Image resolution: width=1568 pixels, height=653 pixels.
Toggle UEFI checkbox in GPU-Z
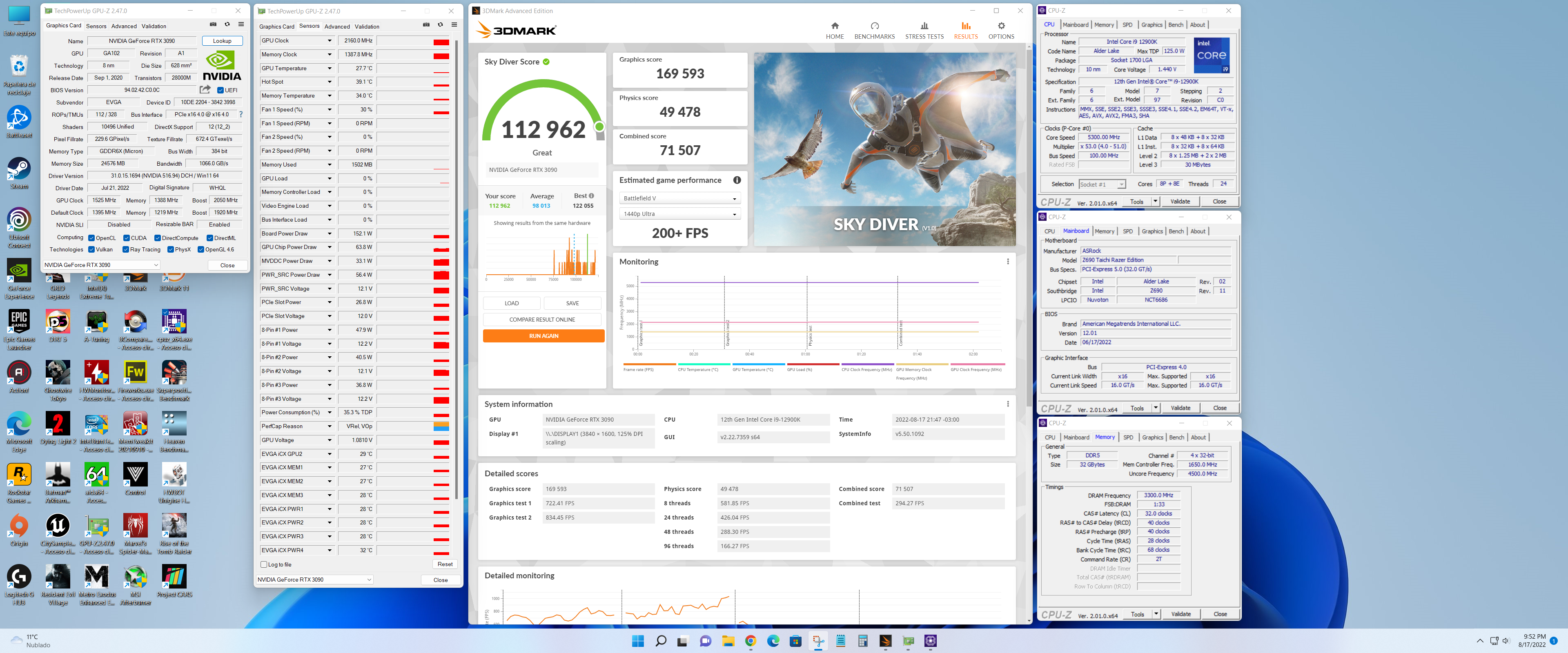(220, 90)
